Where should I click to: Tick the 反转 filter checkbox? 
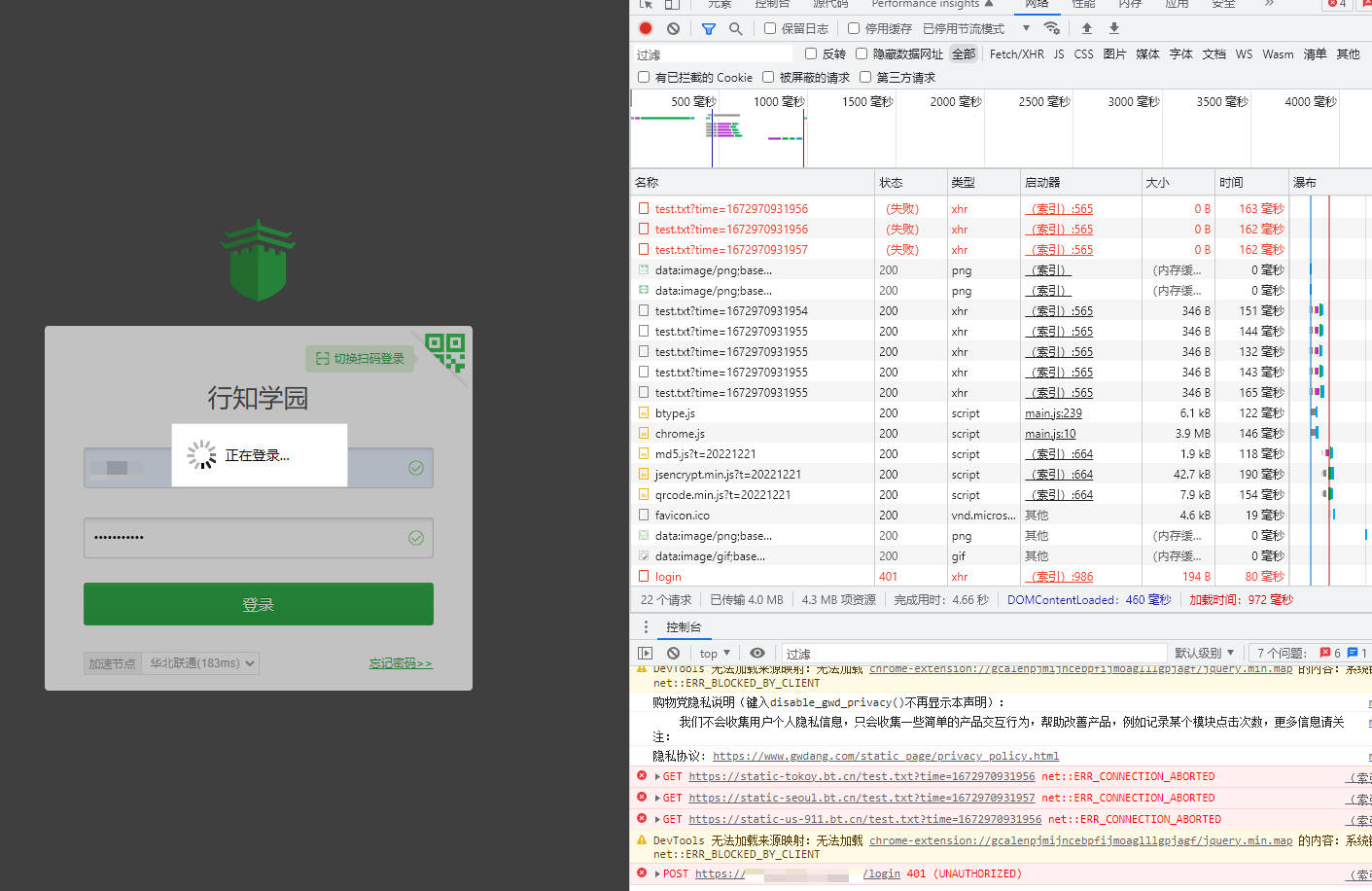click(811, 53)
